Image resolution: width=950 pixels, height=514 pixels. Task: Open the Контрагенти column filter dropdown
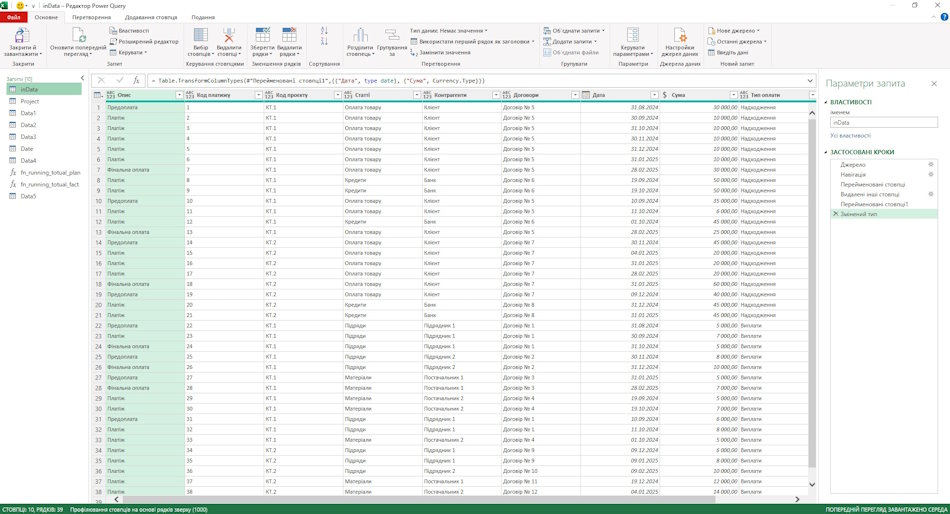coord(496,95)
